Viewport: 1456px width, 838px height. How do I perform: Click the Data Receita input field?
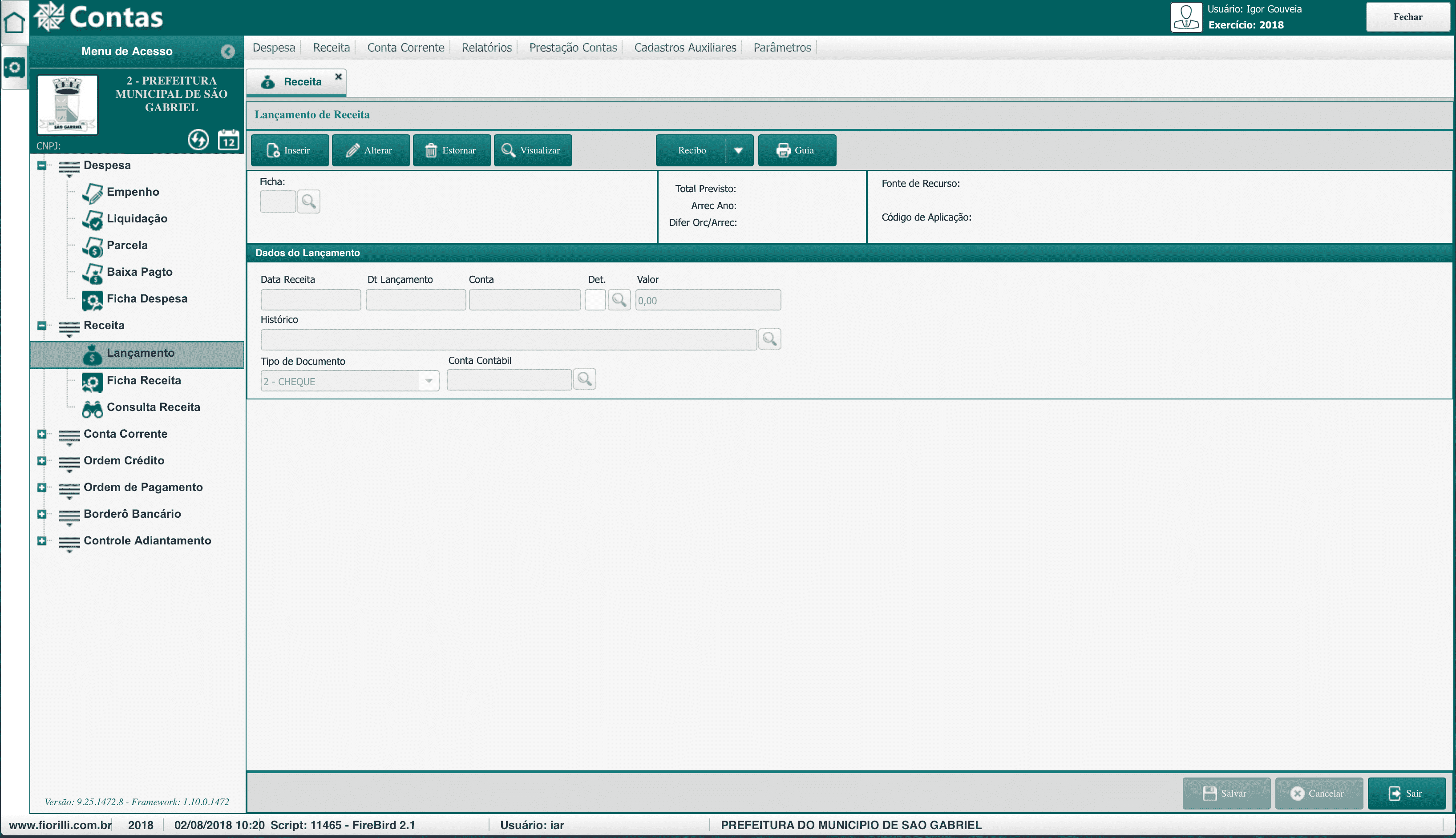pos(310,300)
